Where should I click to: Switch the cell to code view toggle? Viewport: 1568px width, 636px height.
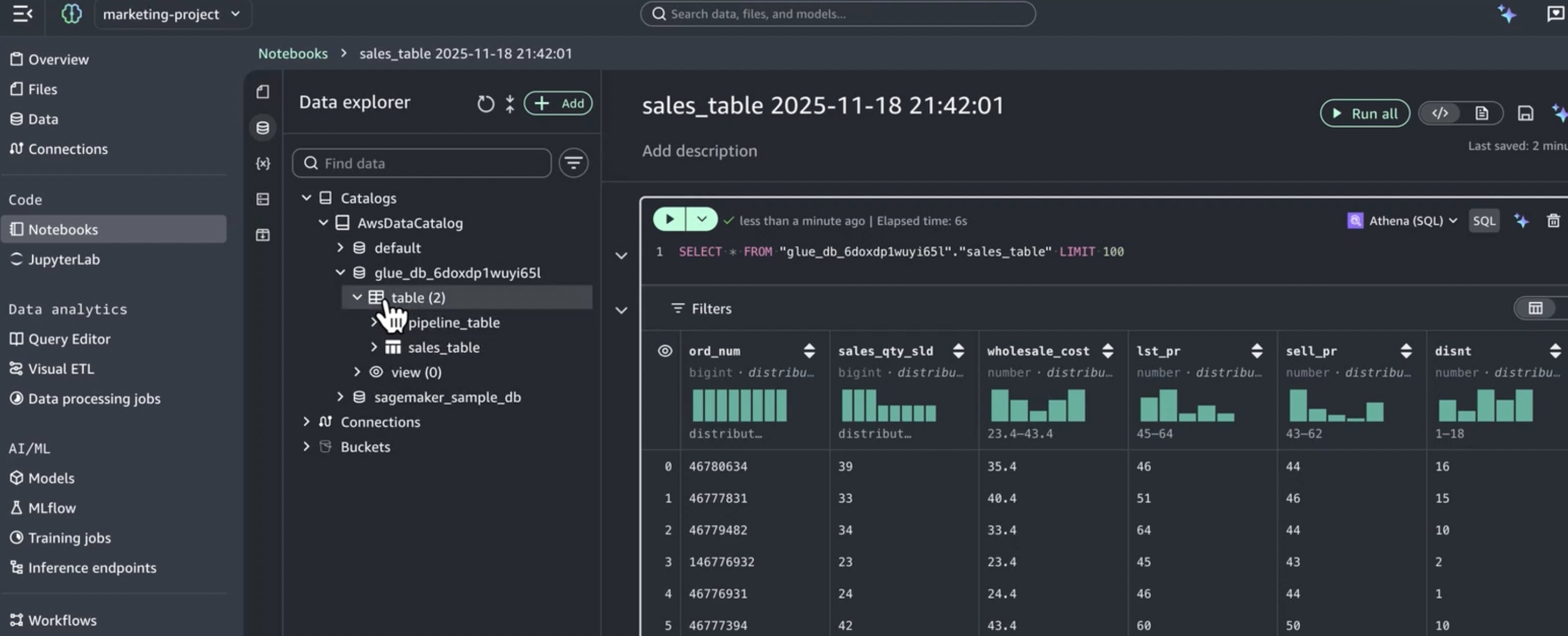coord(1440,113)
